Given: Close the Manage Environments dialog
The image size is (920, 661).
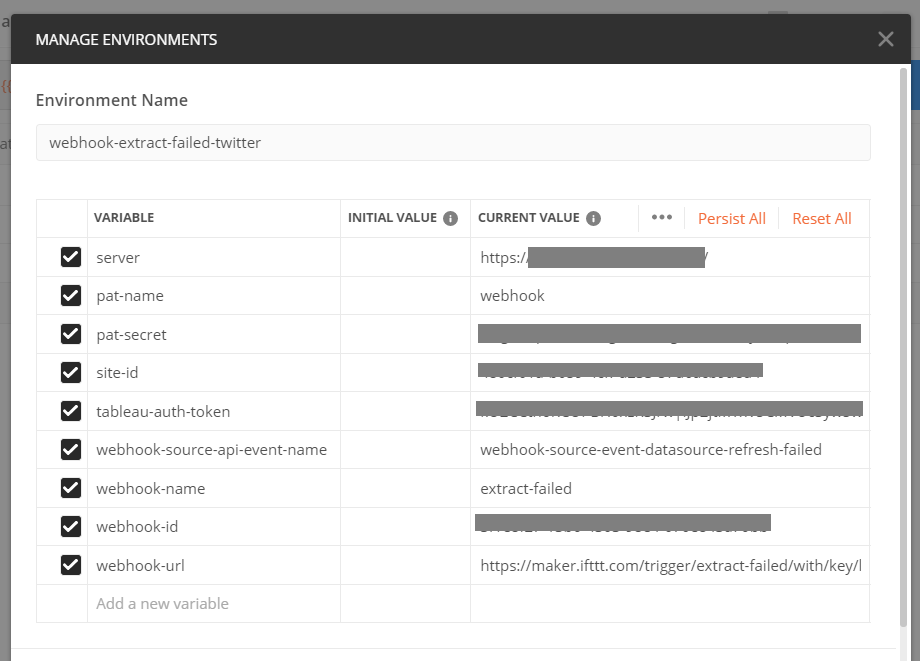Looking at the screenshot, I should (885, 39).
